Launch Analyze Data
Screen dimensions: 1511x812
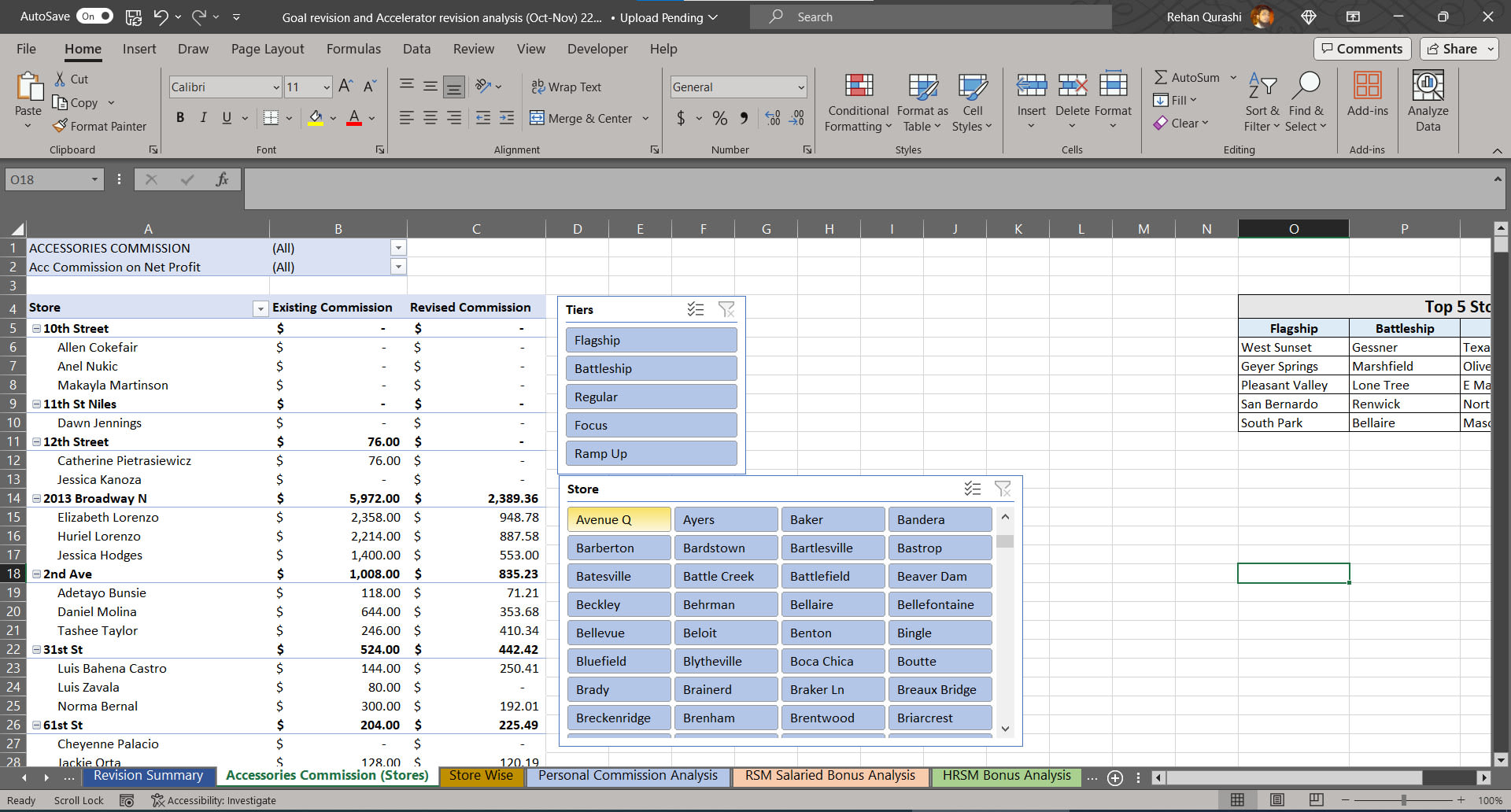tap(1428, 102)
